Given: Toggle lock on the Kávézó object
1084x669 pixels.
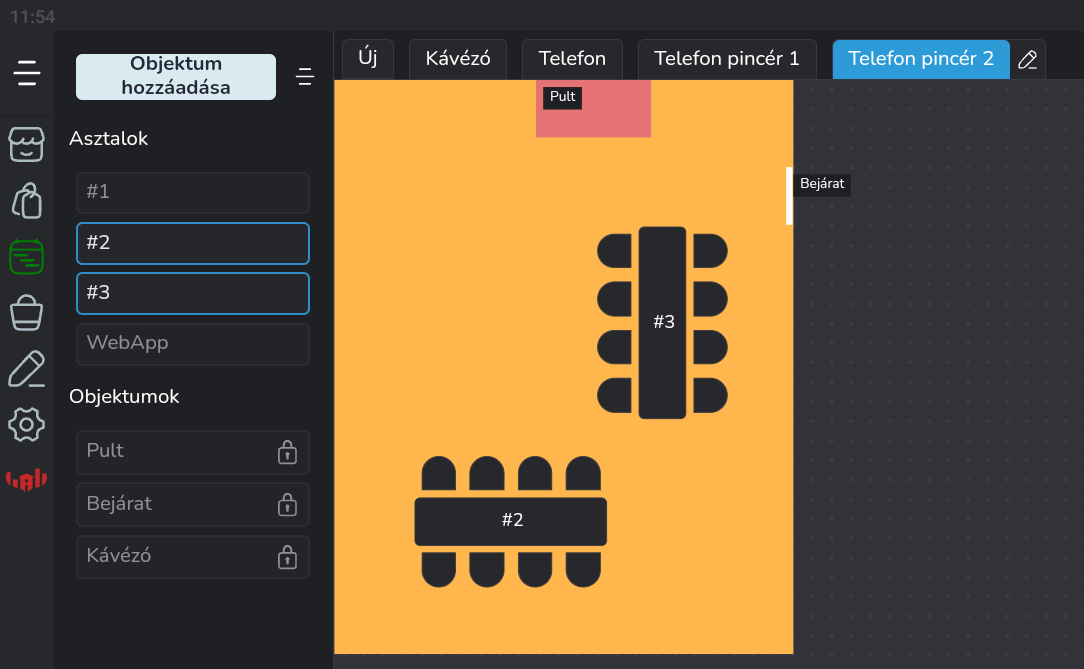Looking at the screenshot, I should click(x=287, y=557).
